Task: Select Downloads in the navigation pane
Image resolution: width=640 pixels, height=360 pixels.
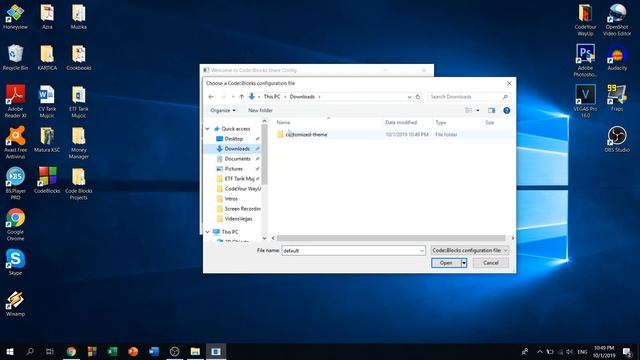Action: pyautogui.click(x=237, y=149)
